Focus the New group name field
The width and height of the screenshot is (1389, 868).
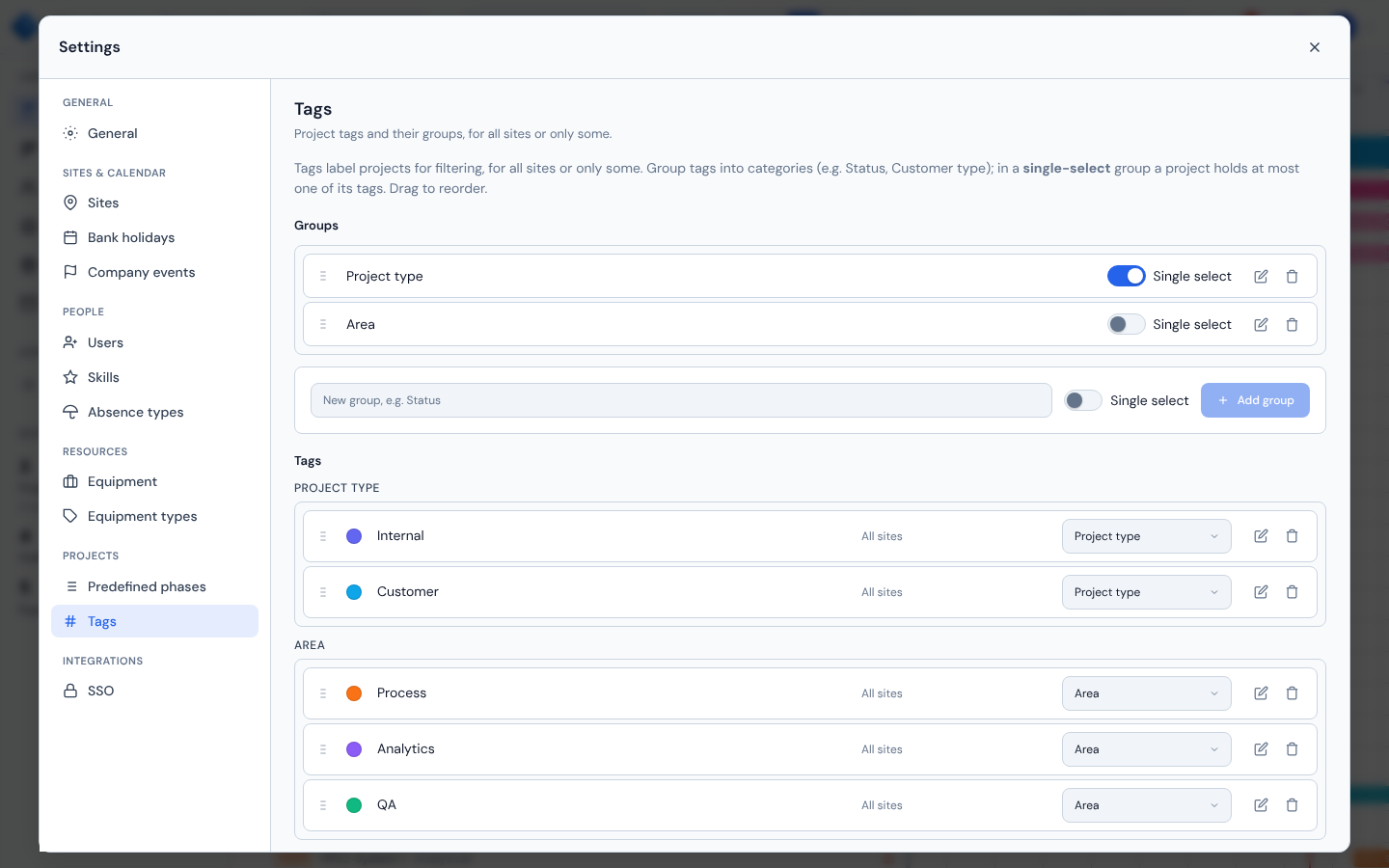(681, 400)
